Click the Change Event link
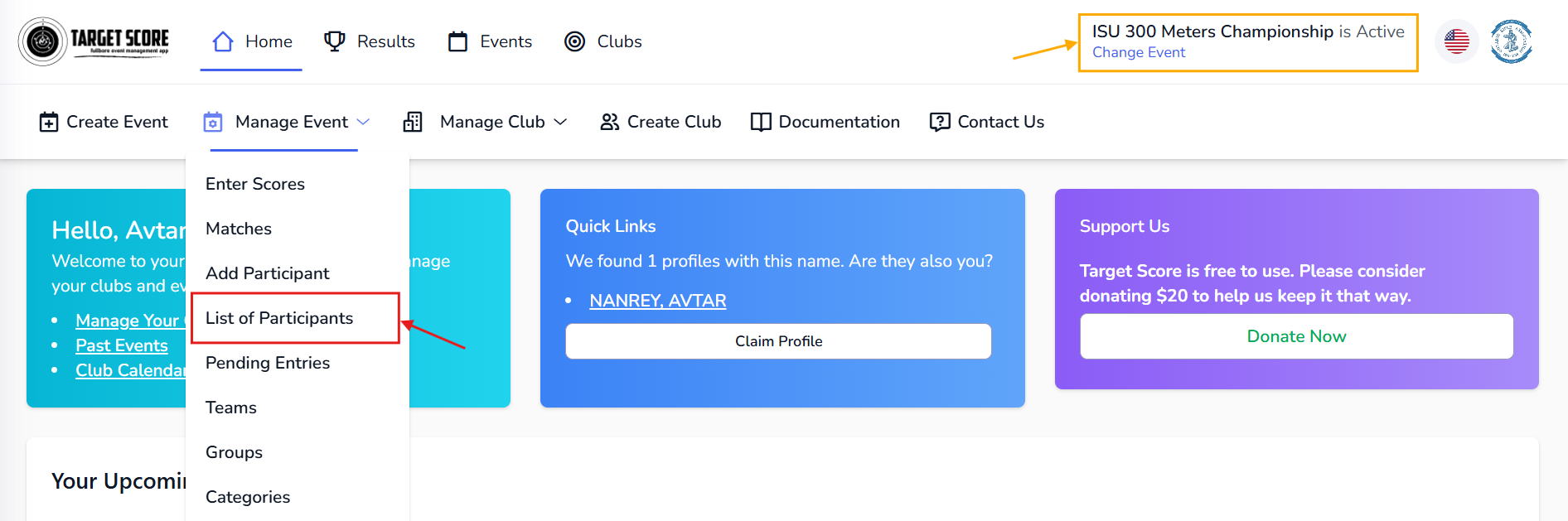Viewport: 1568px width, 521px height. [x=1139, y=52]
